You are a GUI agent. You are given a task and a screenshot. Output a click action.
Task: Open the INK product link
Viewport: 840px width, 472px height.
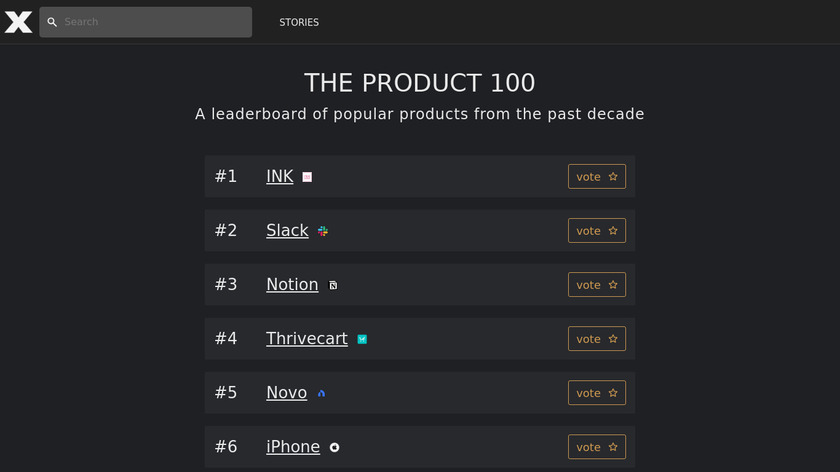pyautogui.click(x=280, y=177)
